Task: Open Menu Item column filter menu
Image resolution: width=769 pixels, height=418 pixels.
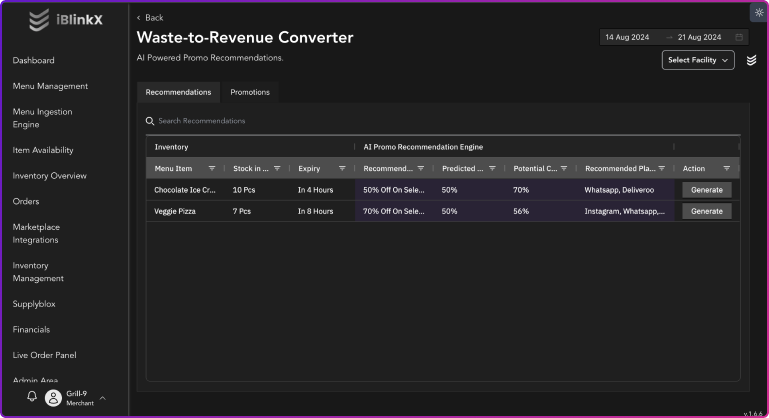Action: pyautogui.click(x=212, y=169)
